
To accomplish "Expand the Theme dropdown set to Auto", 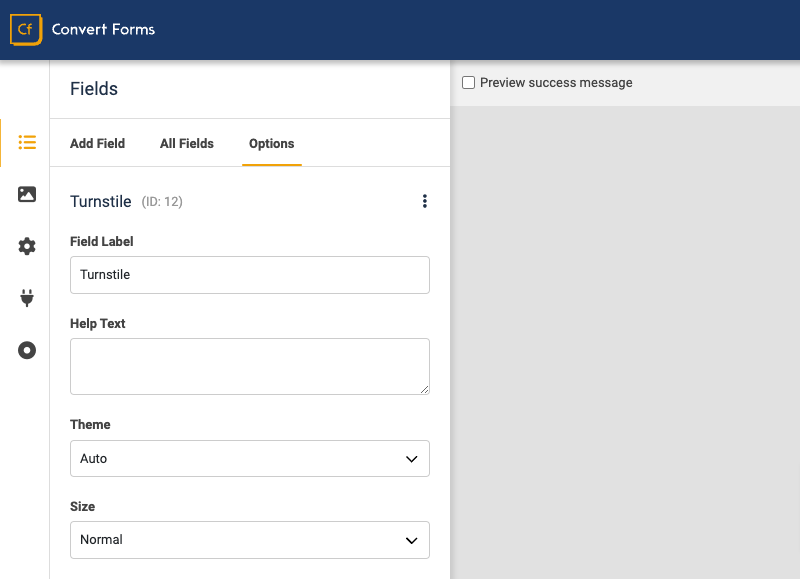I will pos(250,459).
